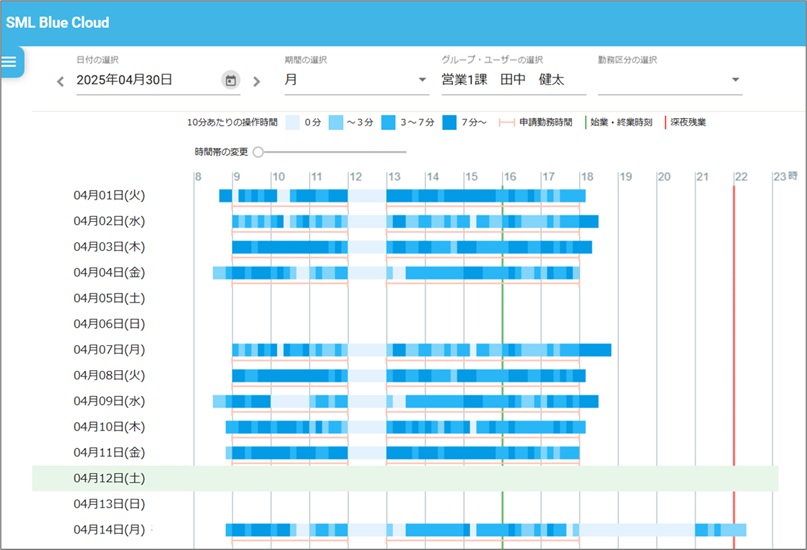Select the highlighted 04月12日(土) row

click(405, 478)
